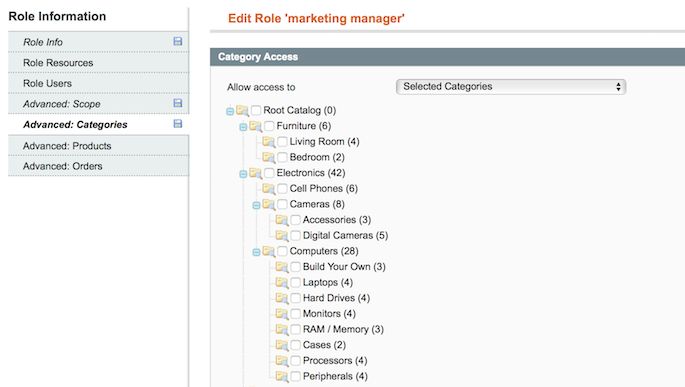Open the Advanced: Products tab
Viewport: 685px width, 387px height.
click(98, 145)
